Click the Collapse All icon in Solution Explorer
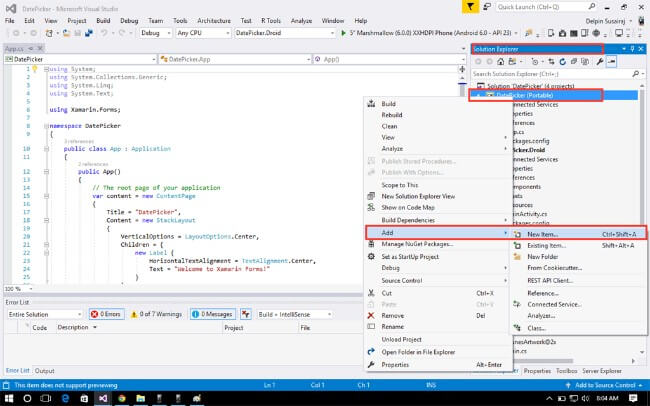The image size is (650, 406). [x=571, y=61]
